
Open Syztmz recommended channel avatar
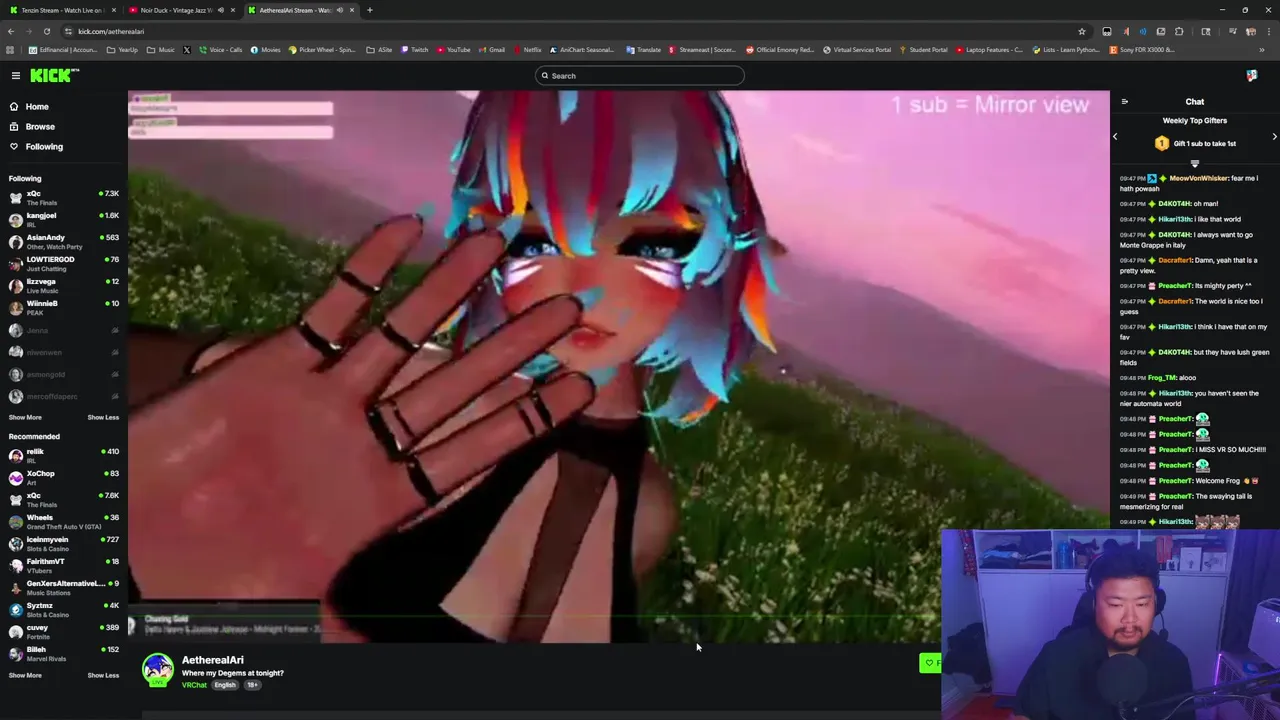pos(16,610)
